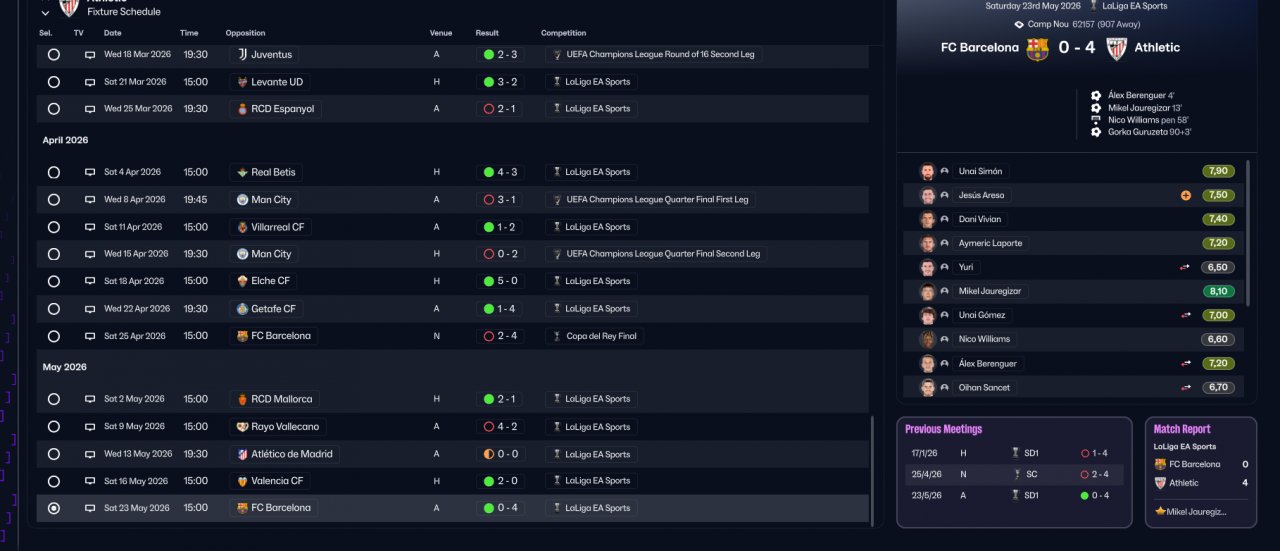The width and height of the screenshot is (1280, 551).
Task: Sort fixtures by the Opposition column header
Action: pos(245,33)
